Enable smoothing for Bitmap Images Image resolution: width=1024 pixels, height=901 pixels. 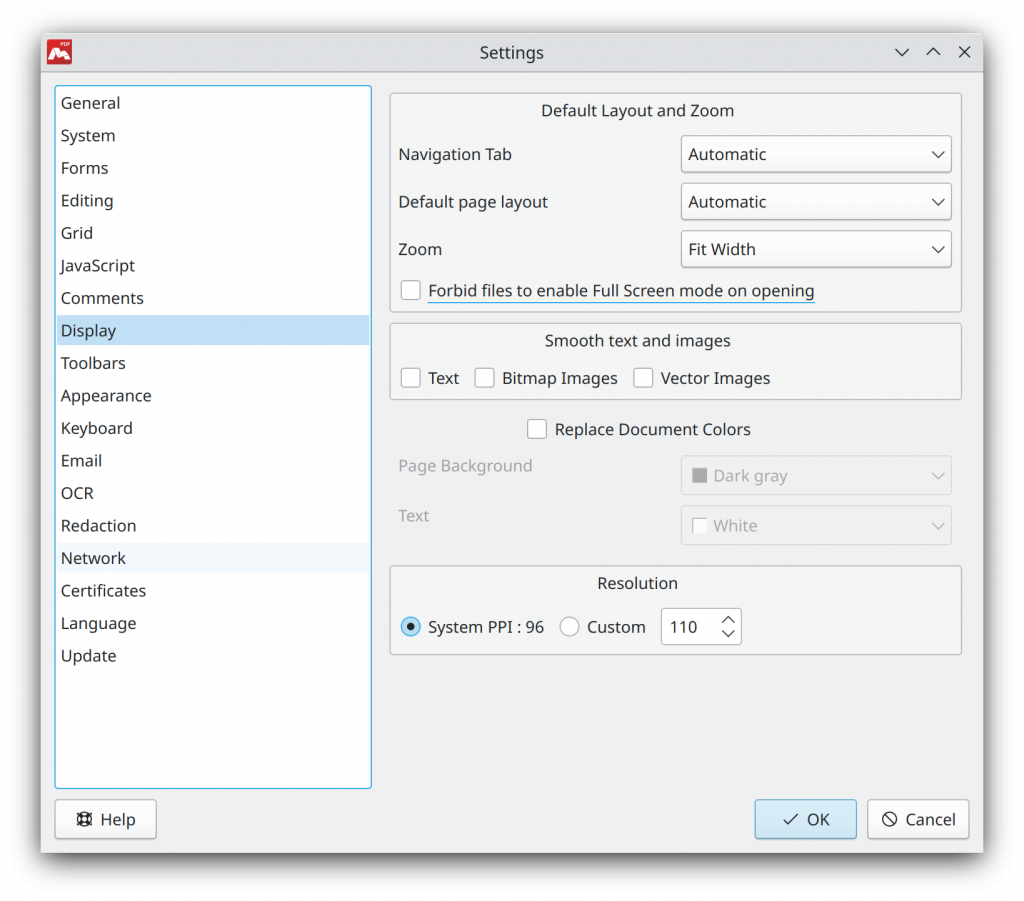point(485,377)
